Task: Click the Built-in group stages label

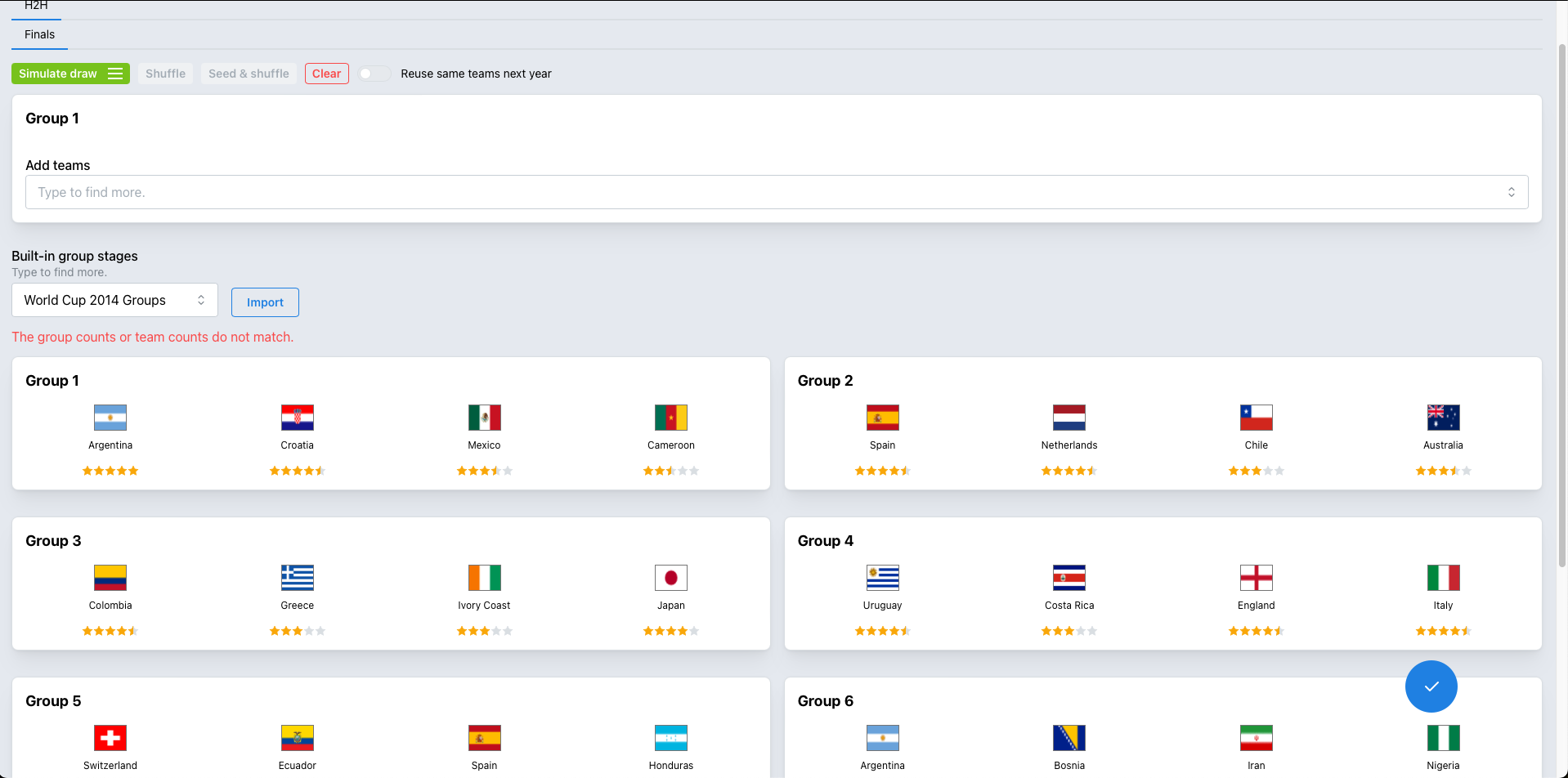Action: 74,256
